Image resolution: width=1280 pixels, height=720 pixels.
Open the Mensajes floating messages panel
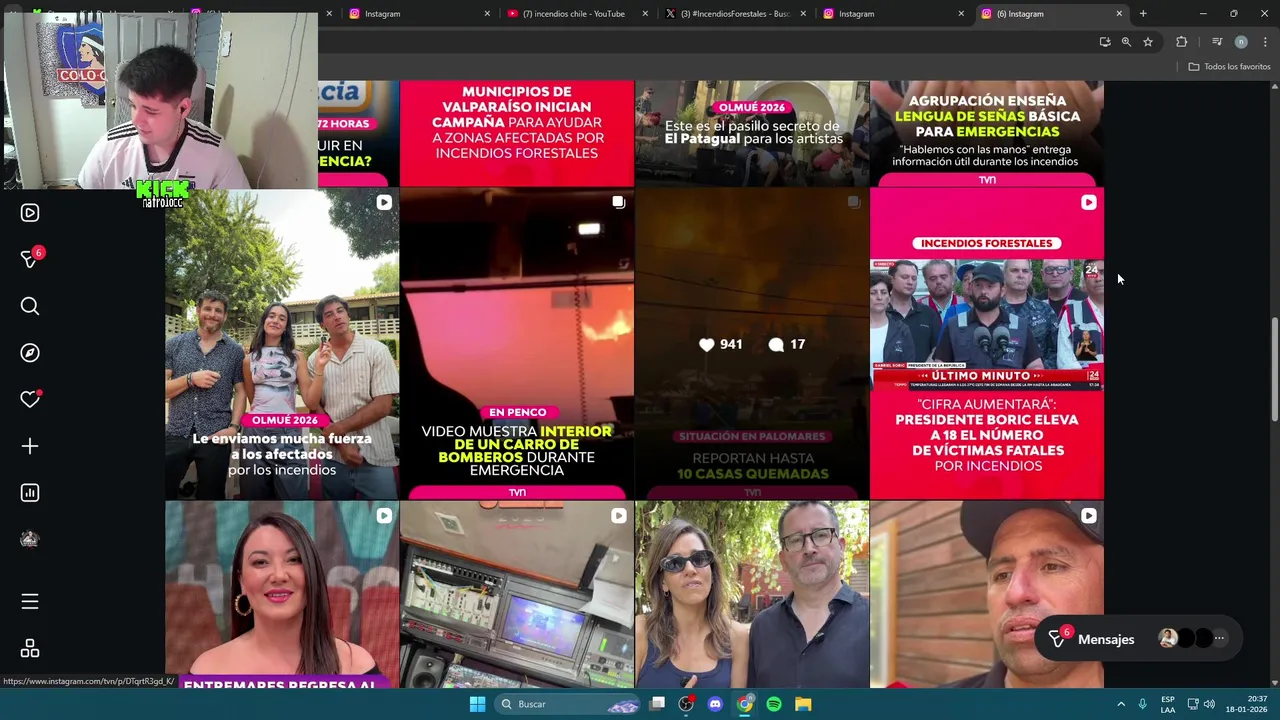1137,639
